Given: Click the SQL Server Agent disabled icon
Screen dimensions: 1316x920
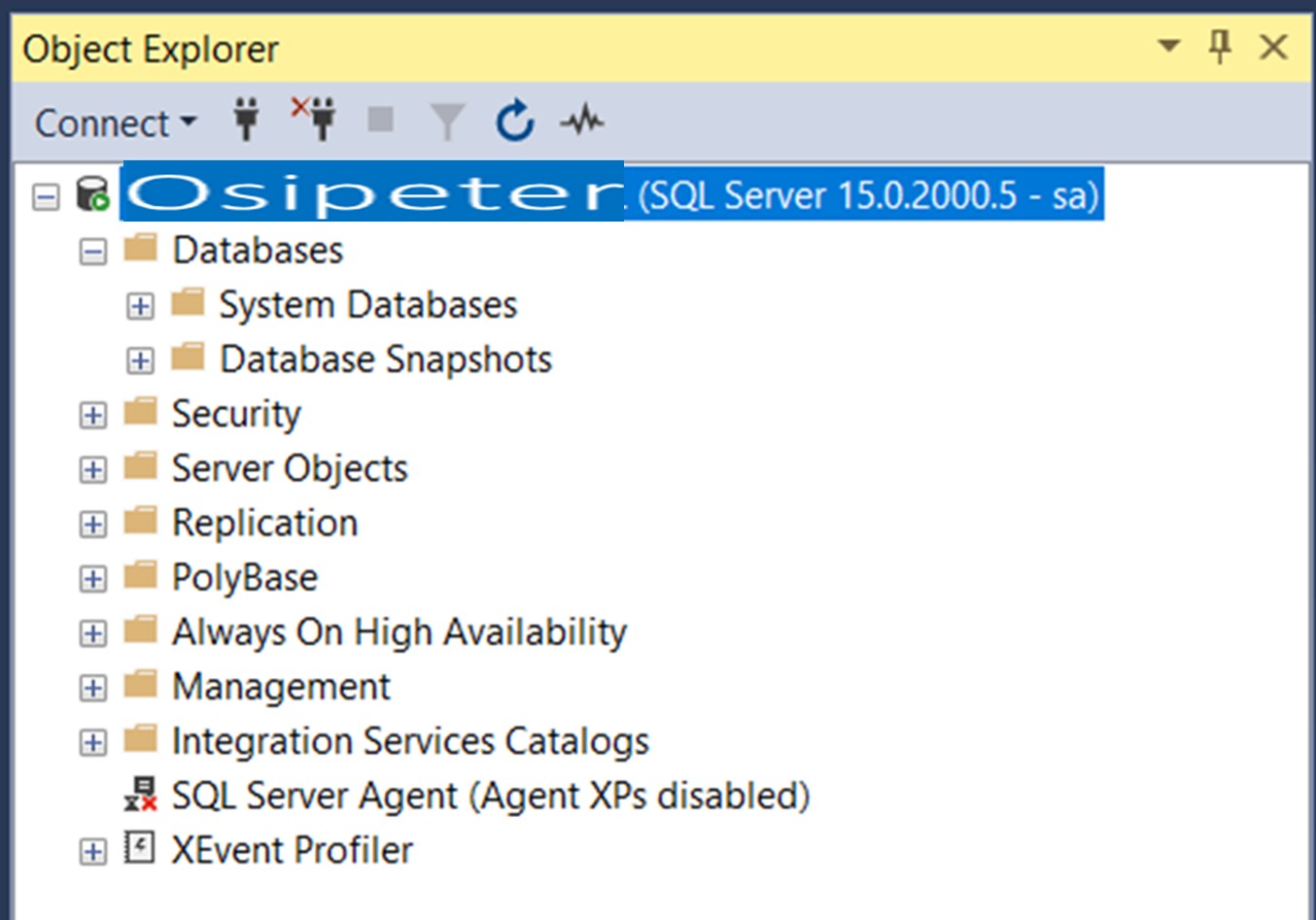Looking at the screenshot, I should point(141,794).
